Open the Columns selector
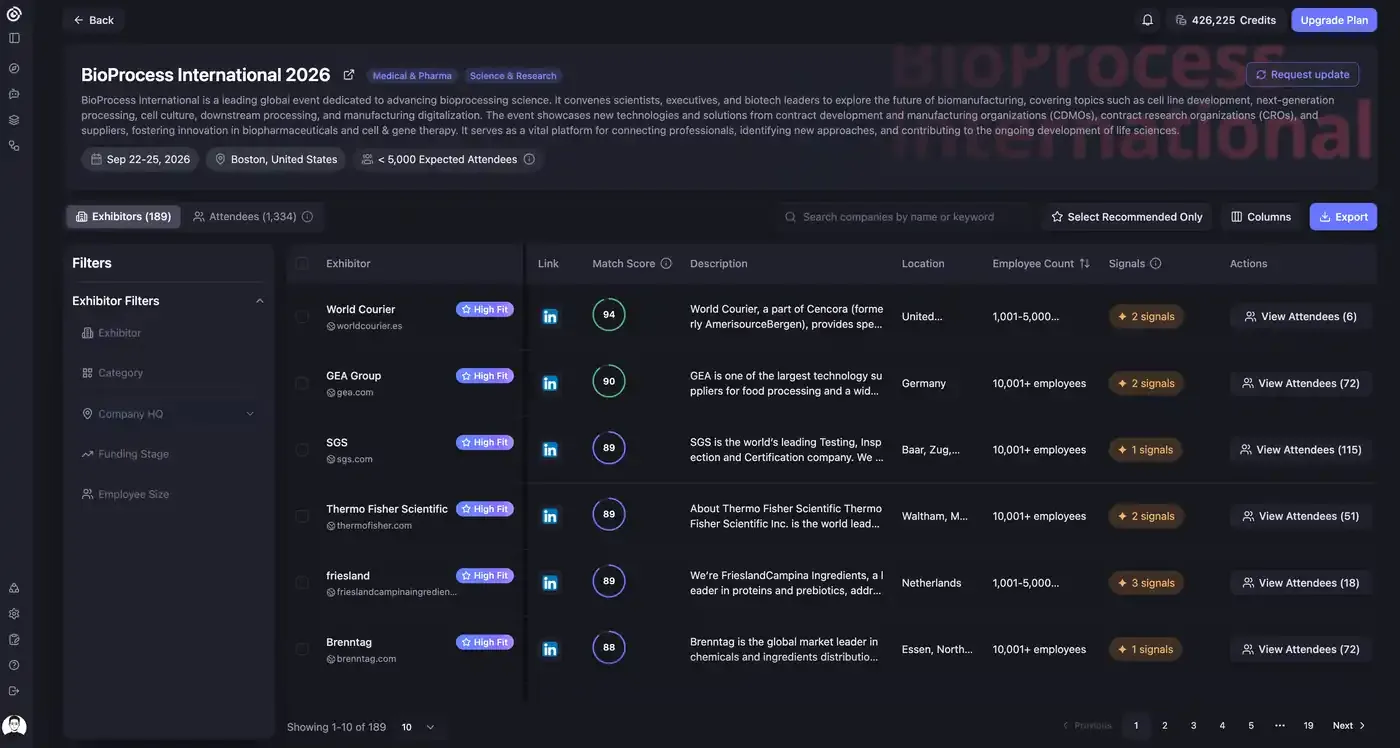This screenshot has width=1400, height=748. coord(1261,217)
